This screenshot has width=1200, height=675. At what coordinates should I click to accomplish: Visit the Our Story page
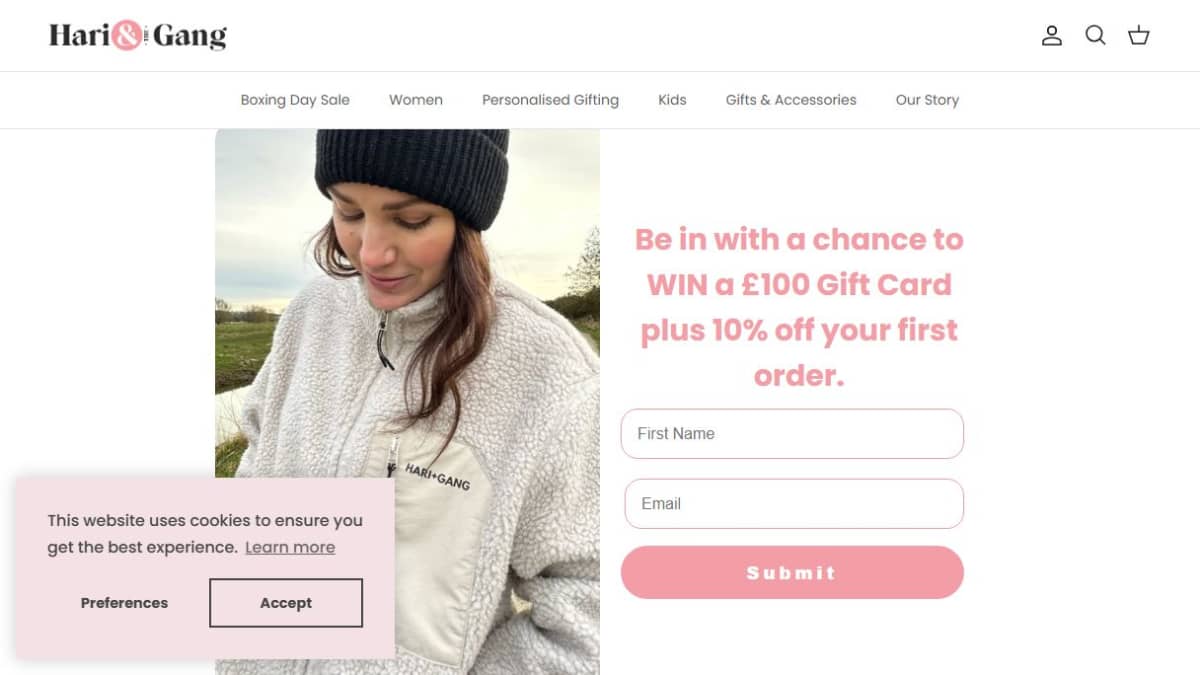point(927,100)
